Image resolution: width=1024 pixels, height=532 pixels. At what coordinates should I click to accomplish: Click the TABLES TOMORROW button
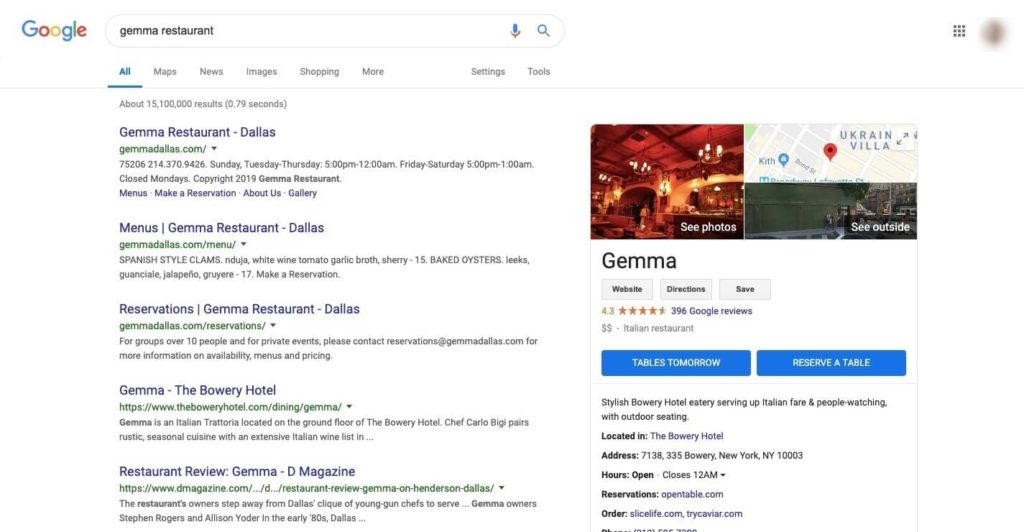click(676, 363)
